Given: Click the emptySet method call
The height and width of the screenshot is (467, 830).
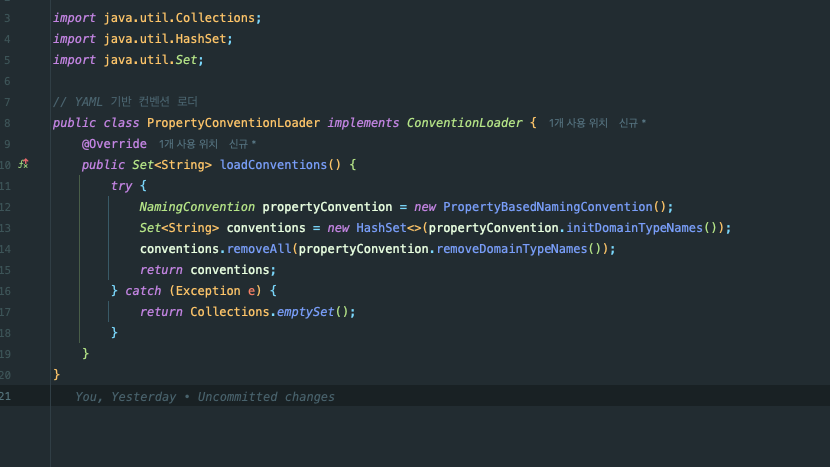Looking at the screenshot, I should [x=305, y=312].
